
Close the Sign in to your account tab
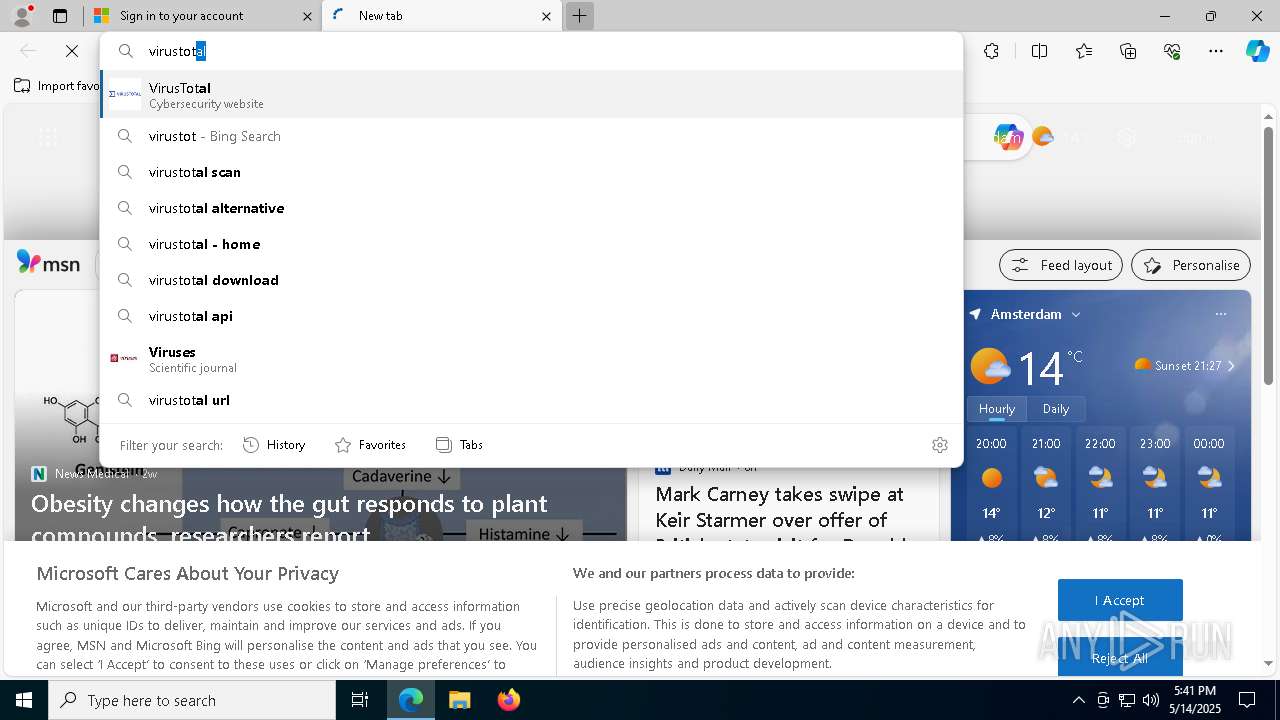point(307,16)
